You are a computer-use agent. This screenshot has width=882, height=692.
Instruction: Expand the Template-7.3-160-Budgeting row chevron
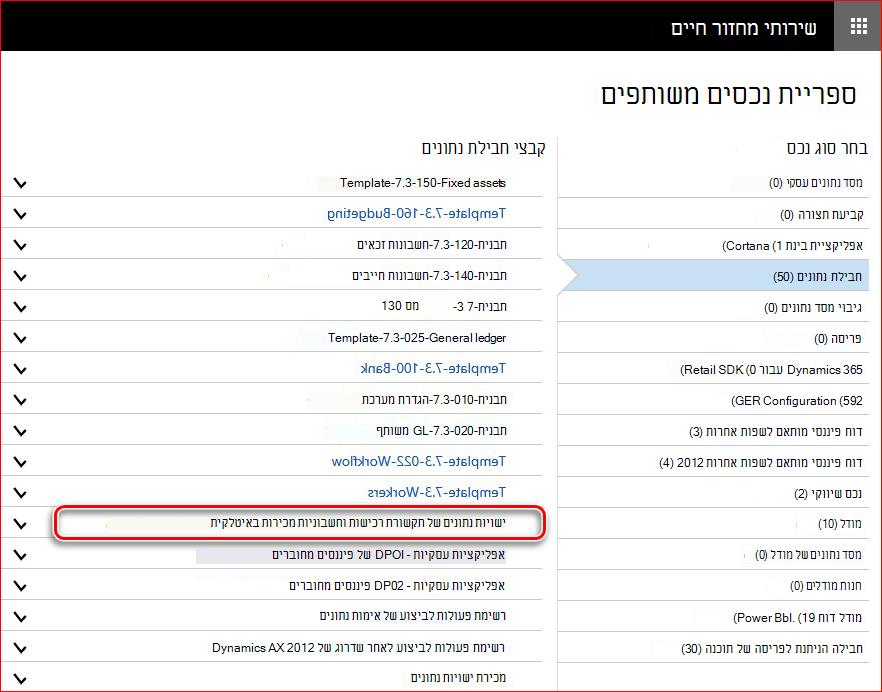(x=20, y=214)
